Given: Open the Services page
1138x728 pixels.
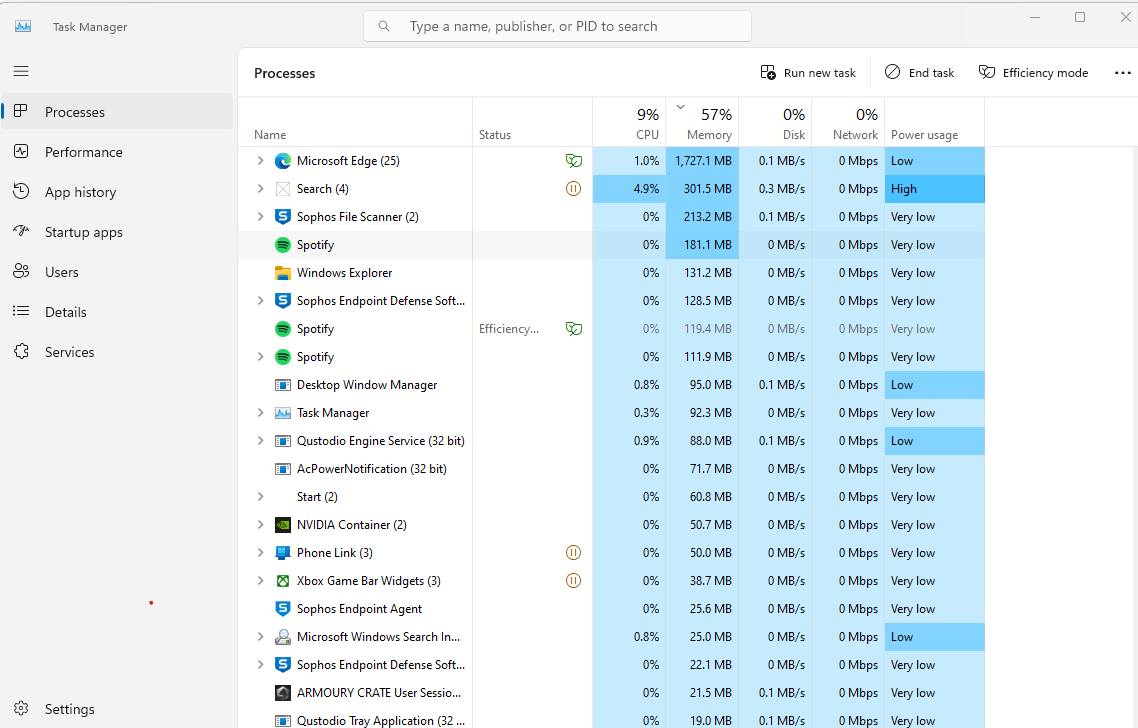Looking at the screenshot, I should (x=118, y=351).
